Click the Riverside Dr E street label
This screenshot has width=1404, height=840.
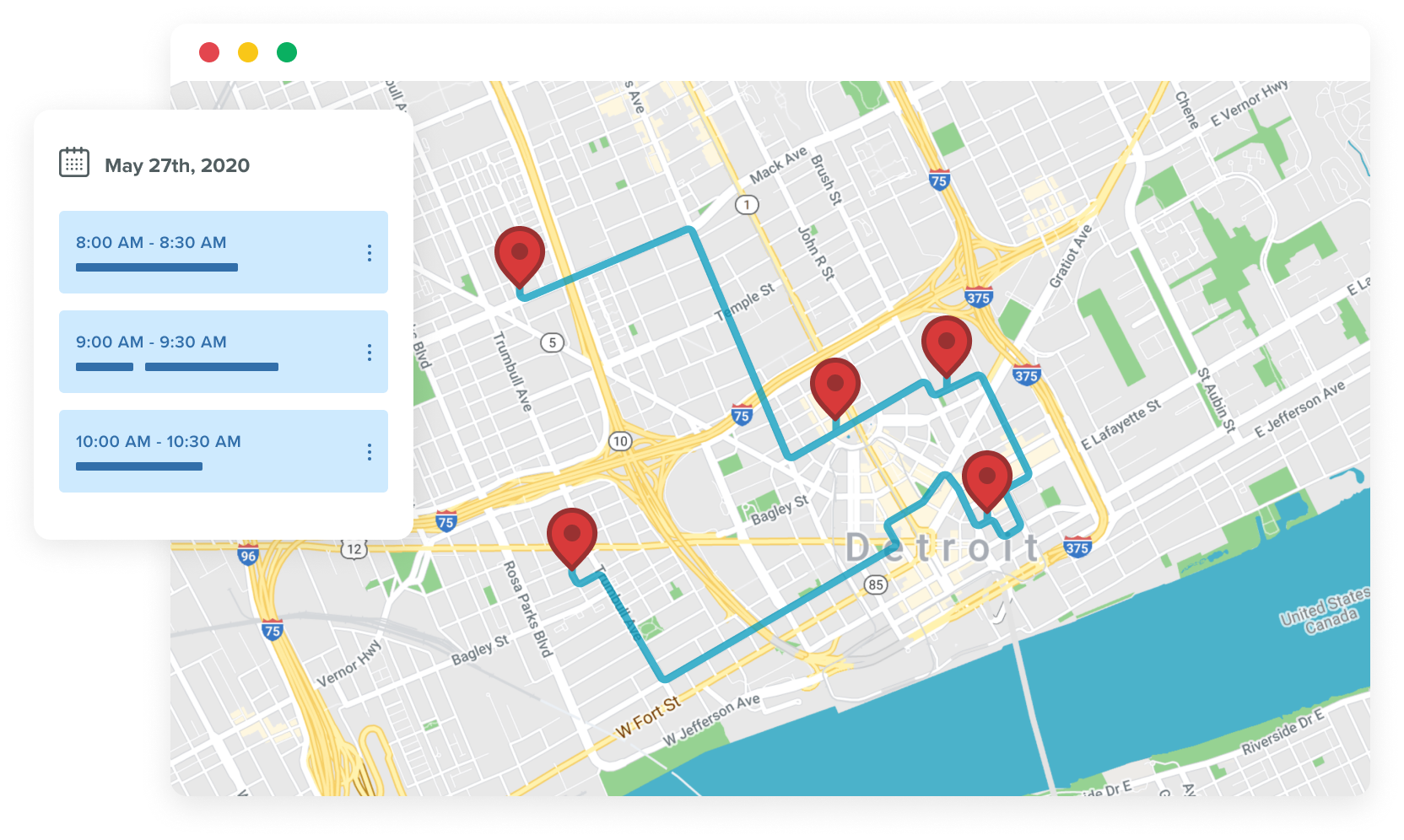(x=1282, y=732)
